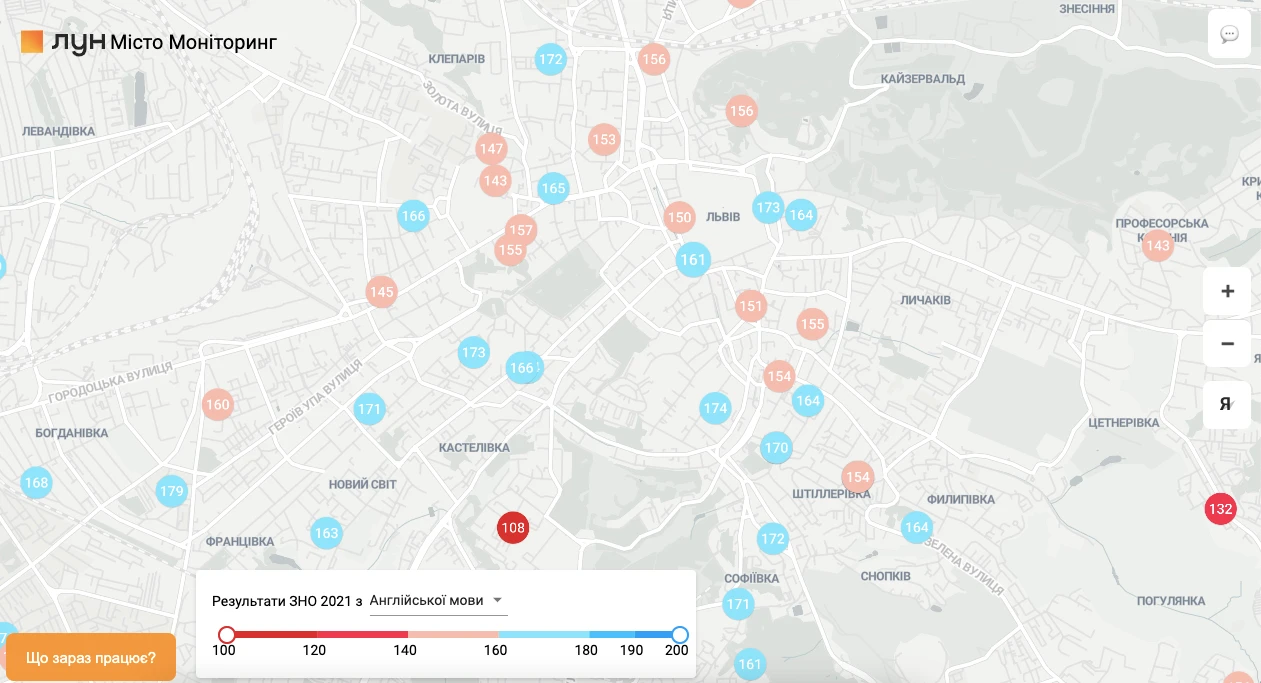1261x683 pixels.
Task: Click the 145 marker on the map
Action: (x=381, y=292)
